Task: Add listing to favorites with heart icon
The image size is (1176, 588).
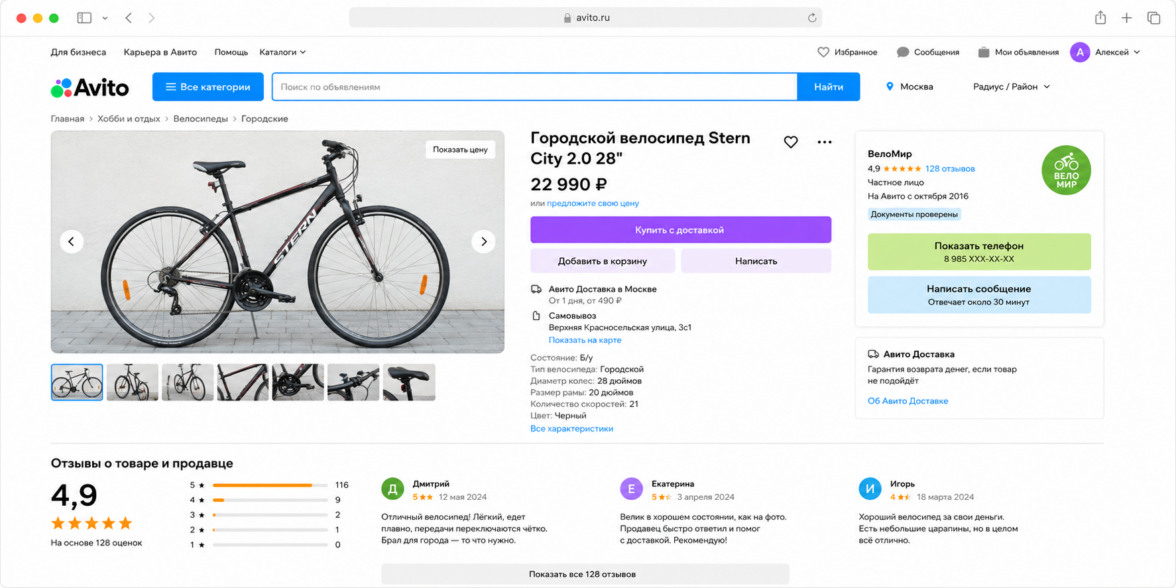Action: (790, 142)
